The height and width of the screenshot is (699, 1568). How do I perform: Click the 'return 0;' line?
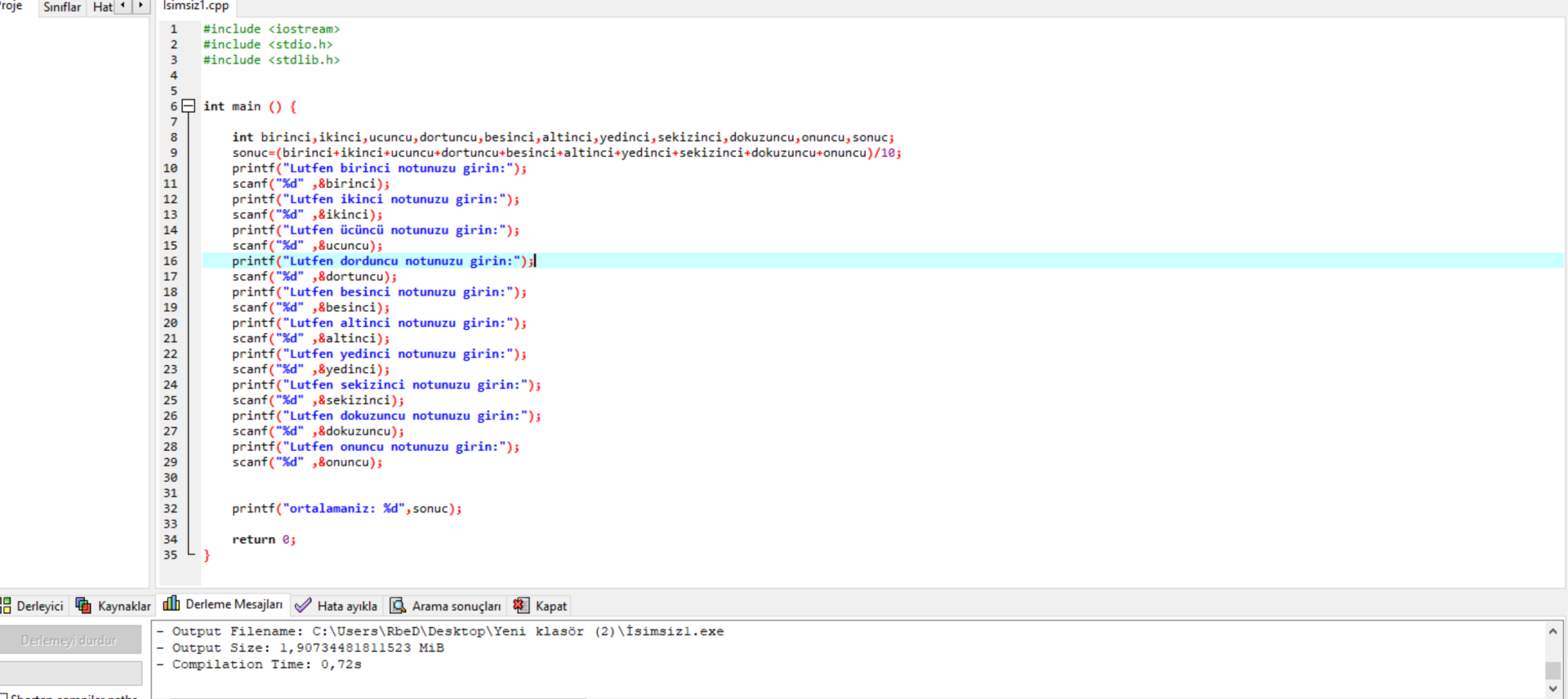click(264, 540)
